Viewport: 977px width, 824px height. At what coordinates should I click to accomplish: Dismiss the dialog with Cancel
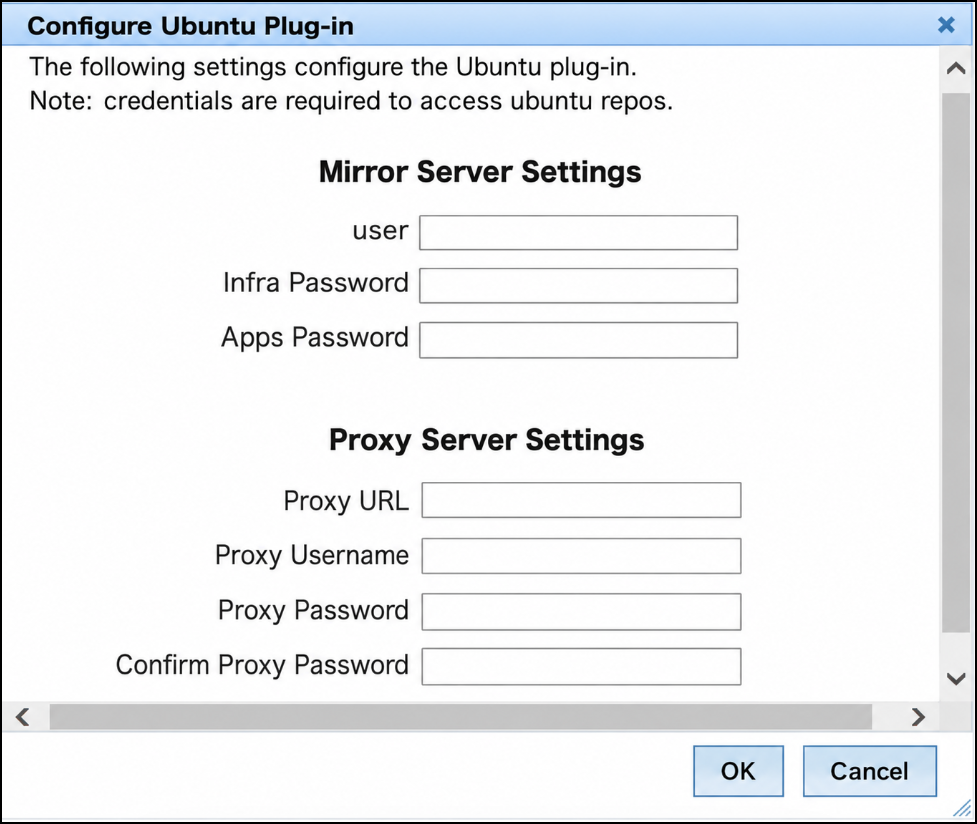(x=869, y=771)
